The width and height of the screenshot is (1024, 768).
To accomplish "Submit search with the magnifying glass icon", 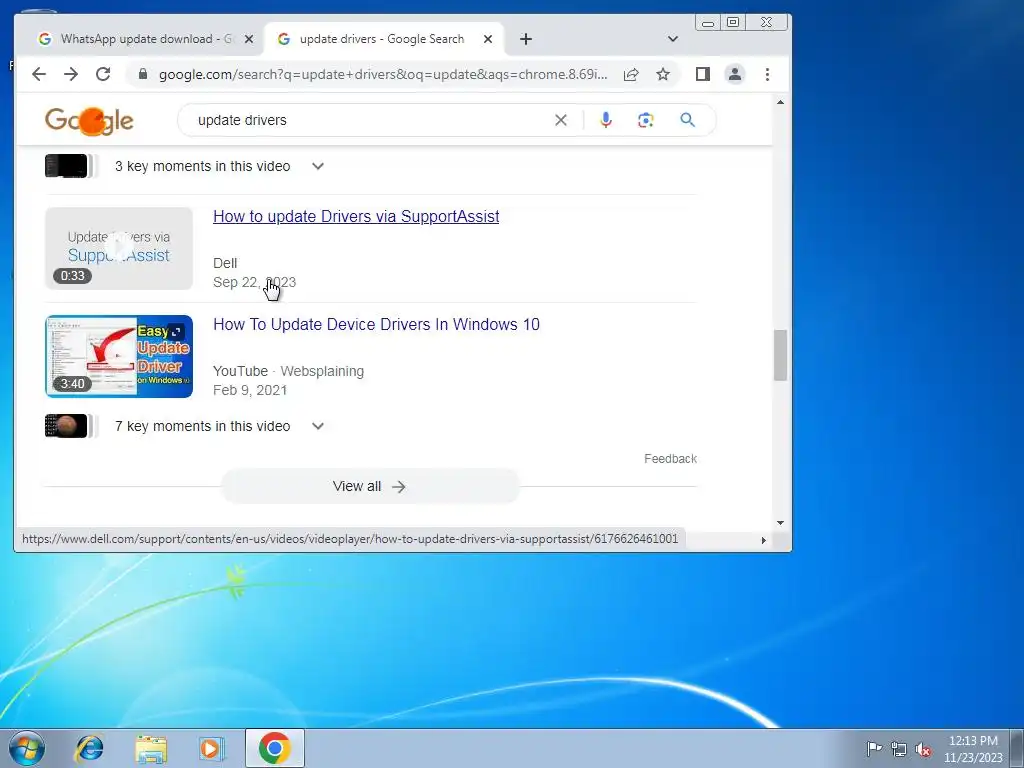I will click(x=687, y=120).
